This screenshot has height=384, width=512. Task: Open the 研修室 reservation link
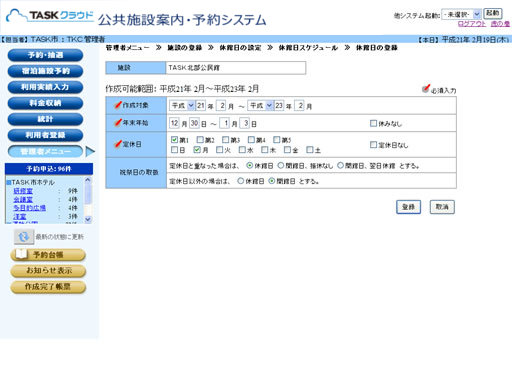[x=23, y=191]
